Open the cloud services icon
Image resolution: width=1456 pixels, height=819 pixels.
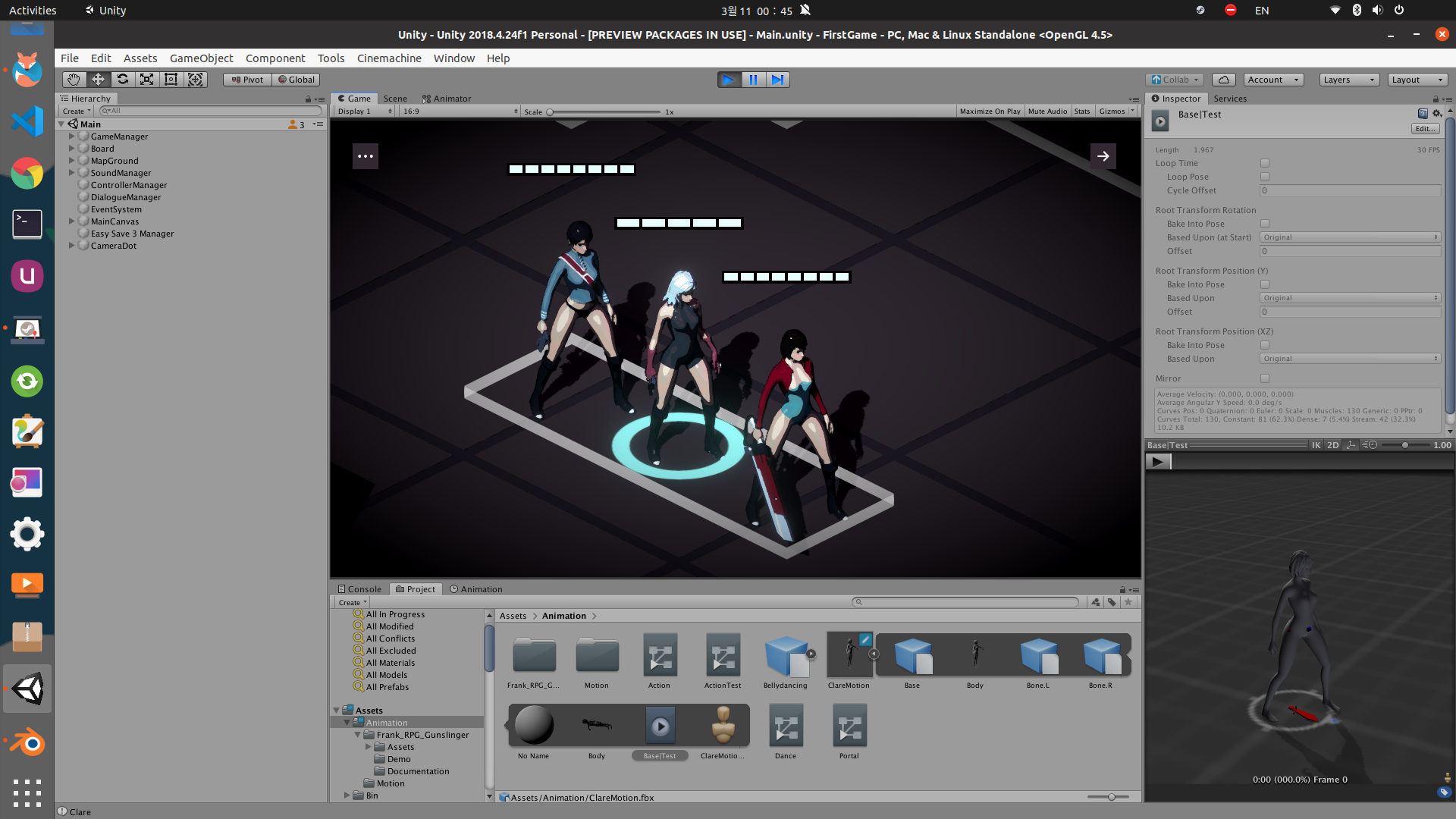(1224, 80)
